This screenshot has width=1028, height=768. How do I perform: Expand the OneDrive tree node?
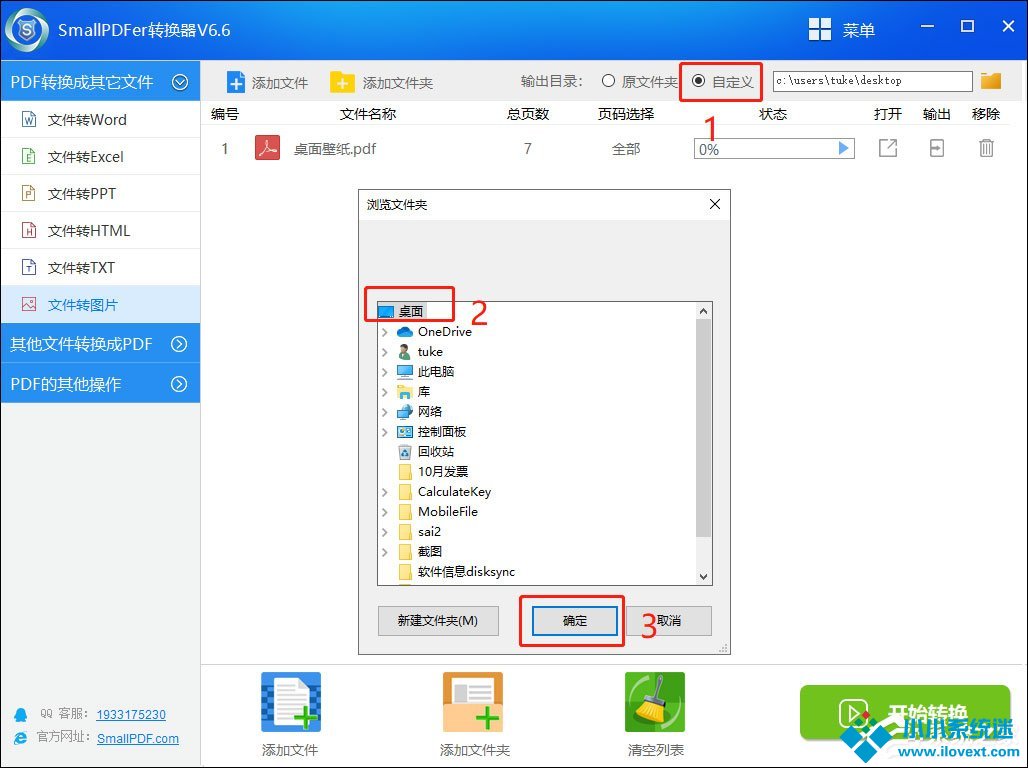[385, 332]
